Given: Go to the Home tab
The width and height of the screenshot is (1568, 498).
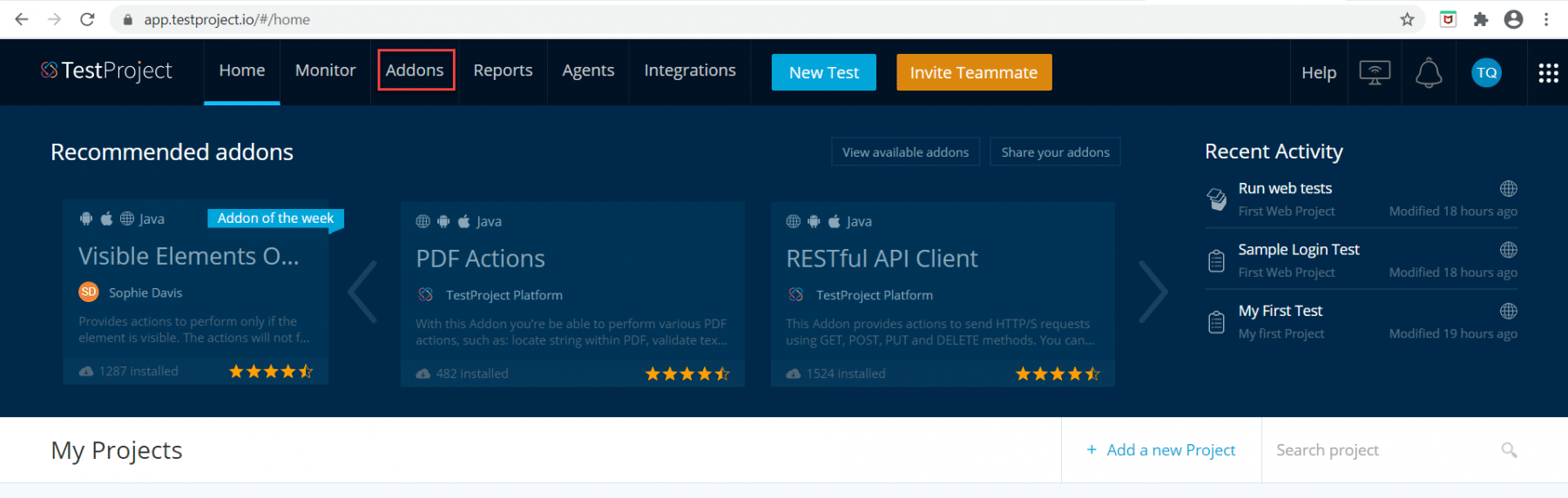Looking at the screenshot, I should point(242,71).
